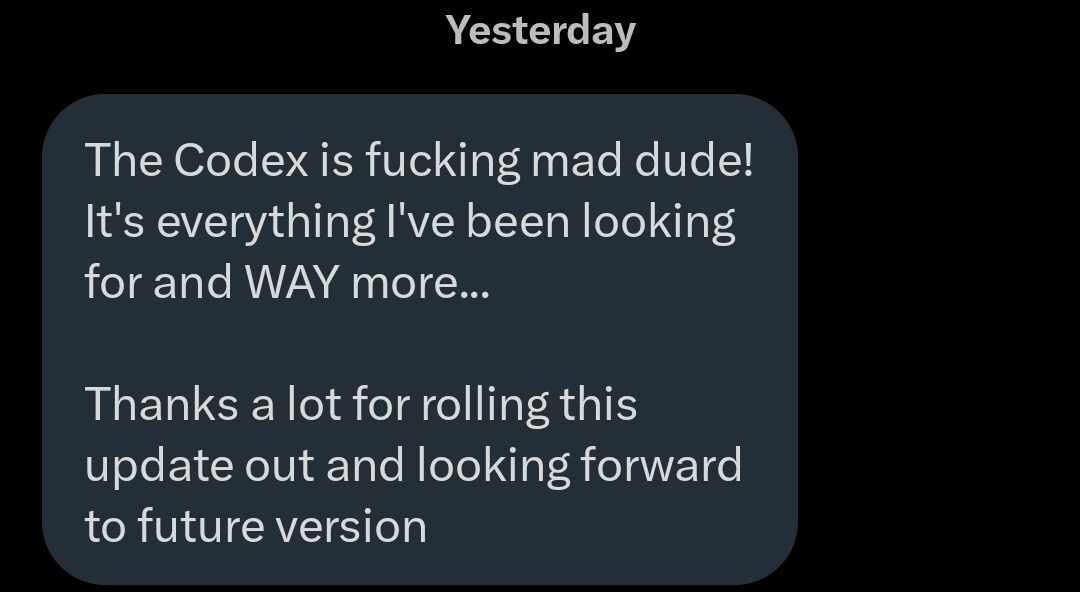1080x592 pixels.
Task: Click the word 'future' in the last line
Action: [x=202, y=527]
